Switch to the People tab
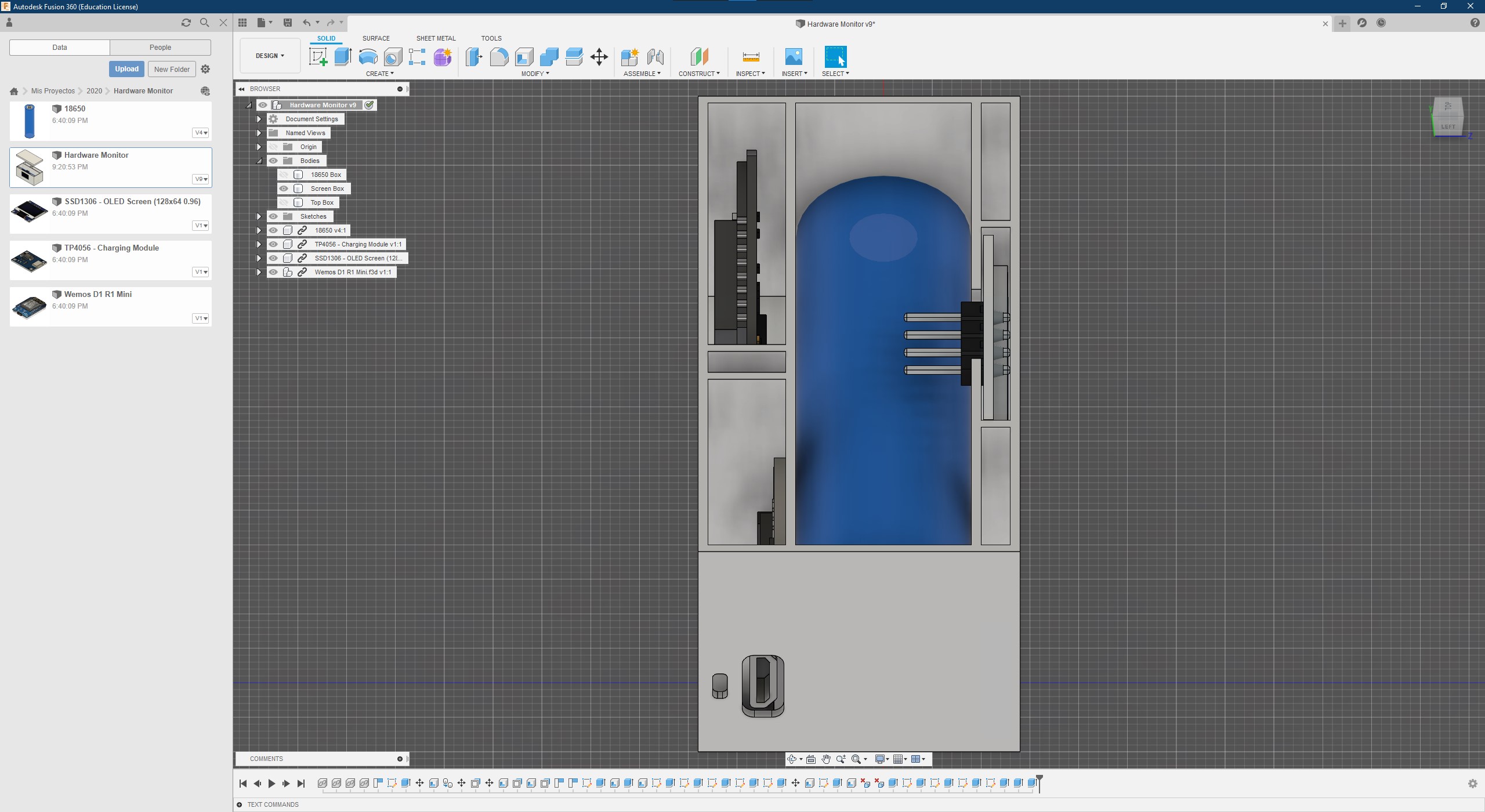Image resolution: width=1485 pixels, height=812 pixels. [160, 48]
